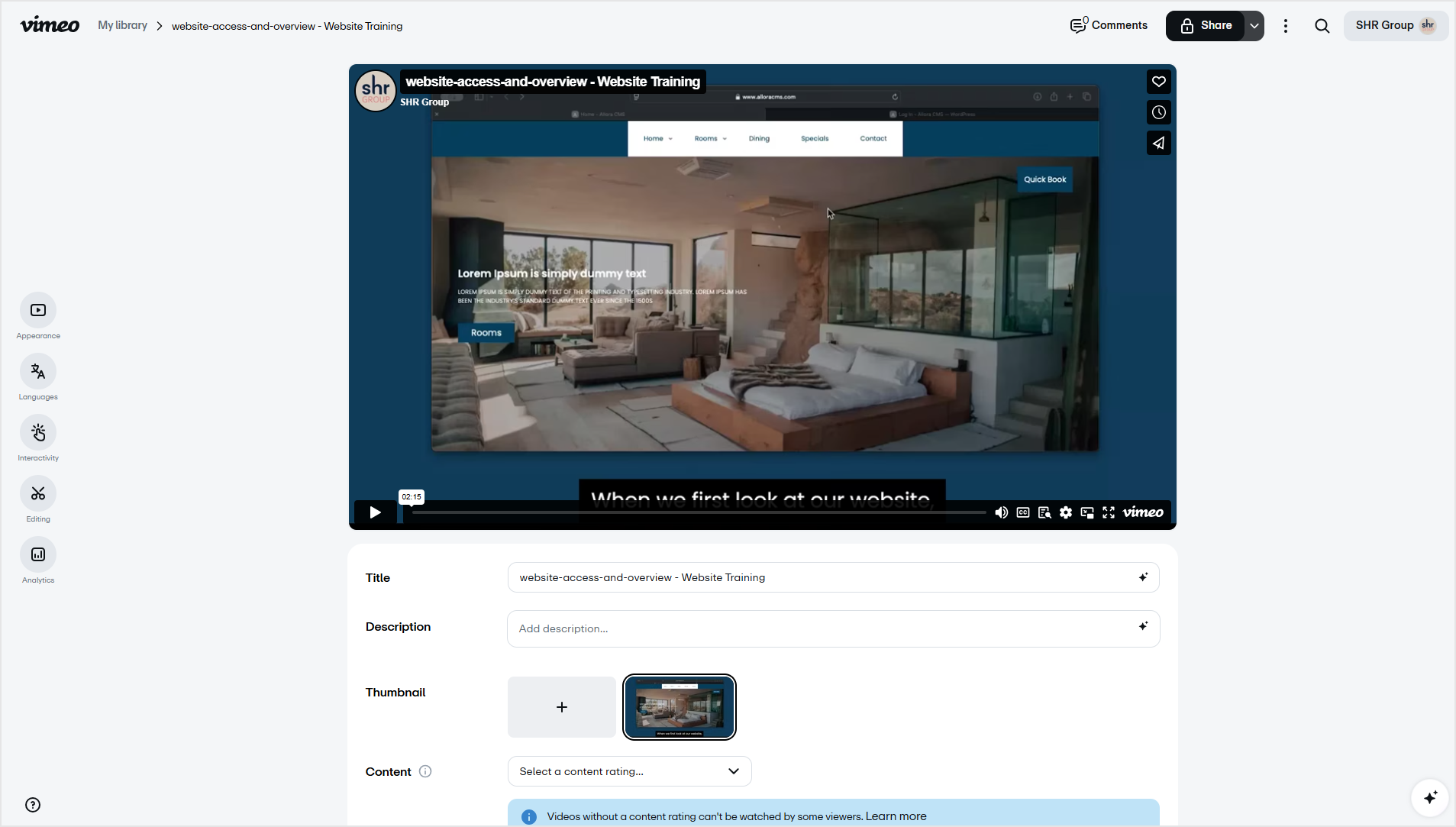The height and width of the screenshot is (827, 1456).
Task: Play the video
Action: (x=376, y=512)
